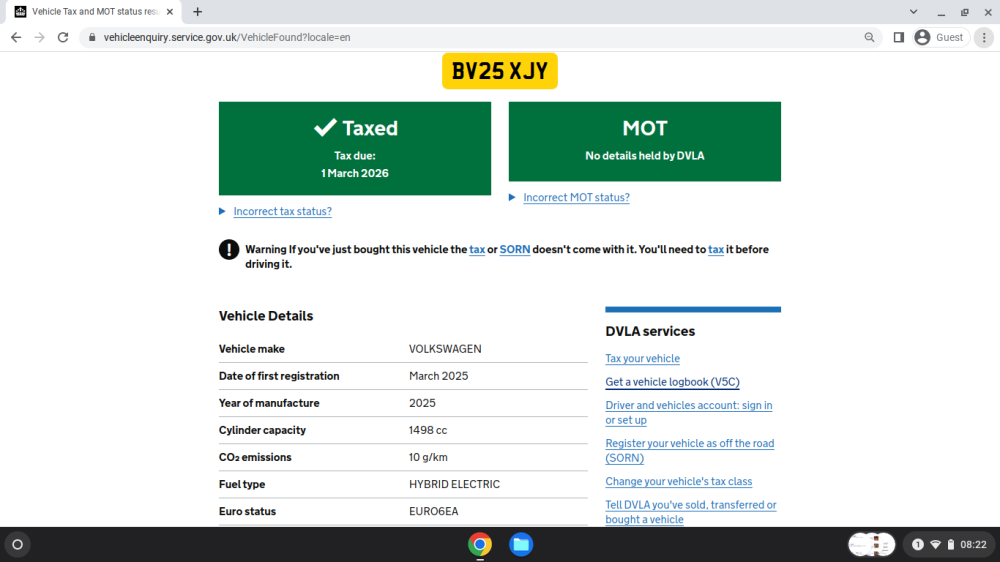Click the padlock site info icon
Viewport: 1000px width, 562px height.
[x=92, y=37]
